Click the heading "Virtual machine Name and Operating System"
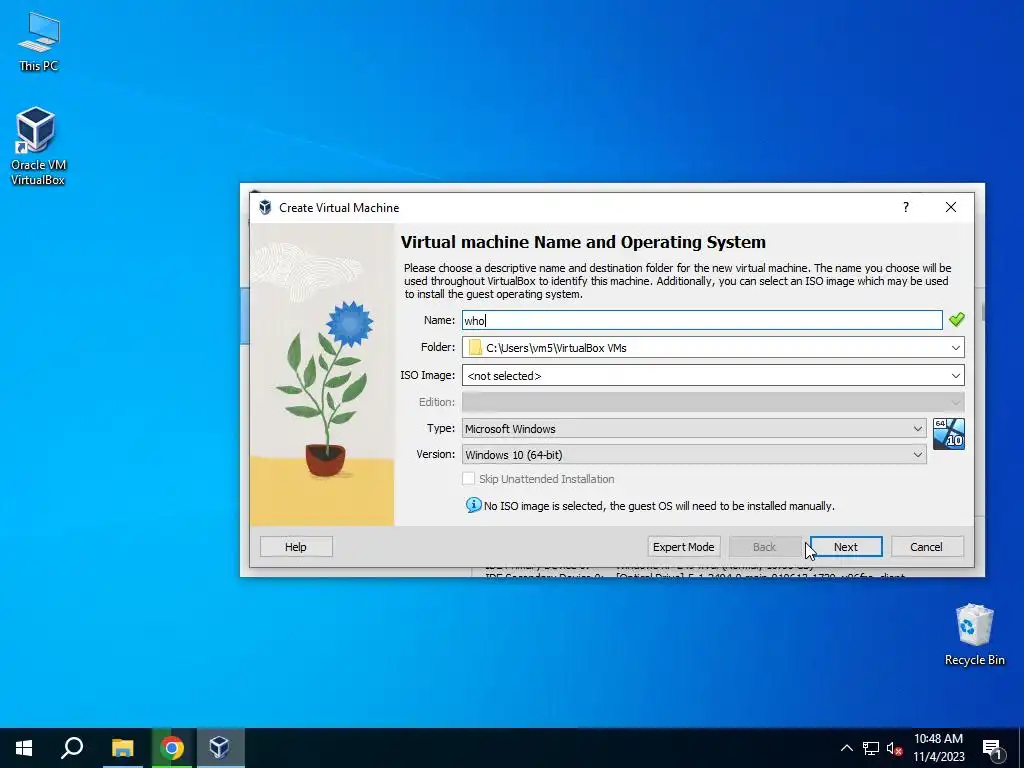This screenshot has width=1024, height=768. pyautogui.click(x=583, y=242)
